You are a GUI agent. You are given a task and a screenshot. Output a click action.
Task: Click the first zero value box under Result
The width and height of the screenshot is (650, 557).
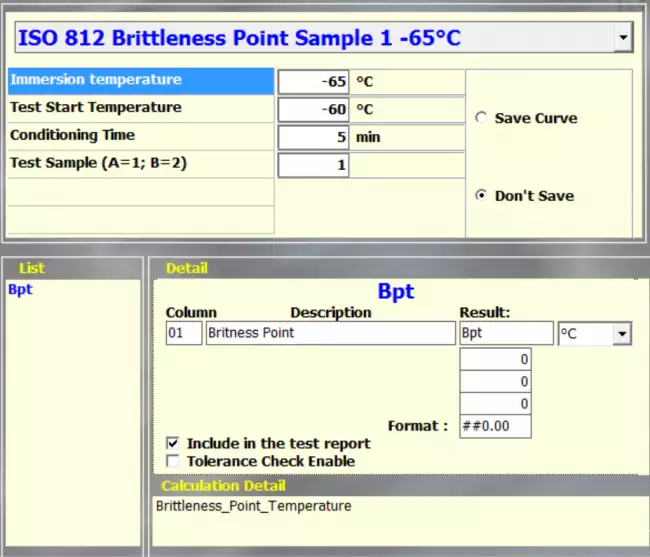495,359
